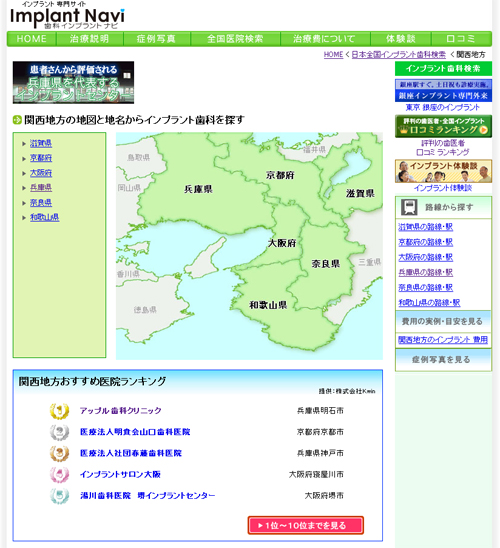Select 京都府 in the prefecture list
Image resolution: width=500 pixels, height=548 pixels.
[41, 158]
